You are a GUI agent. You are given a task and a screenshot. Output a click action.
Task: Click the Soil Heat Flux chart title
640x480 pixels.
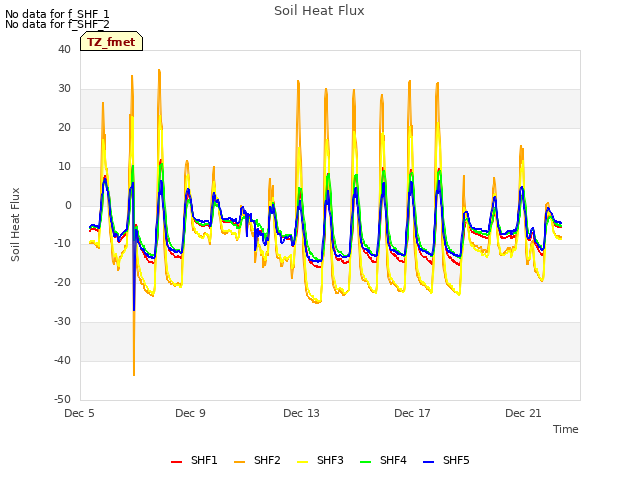319,11
